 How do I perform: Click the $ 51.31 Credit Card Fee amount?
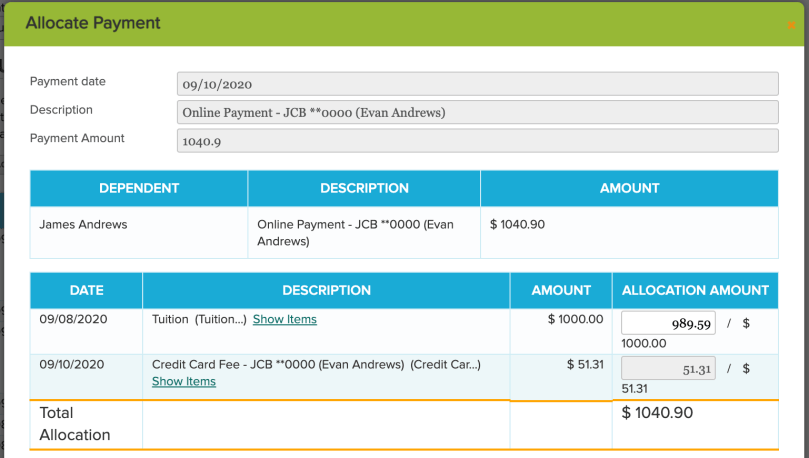coord(584,366)
